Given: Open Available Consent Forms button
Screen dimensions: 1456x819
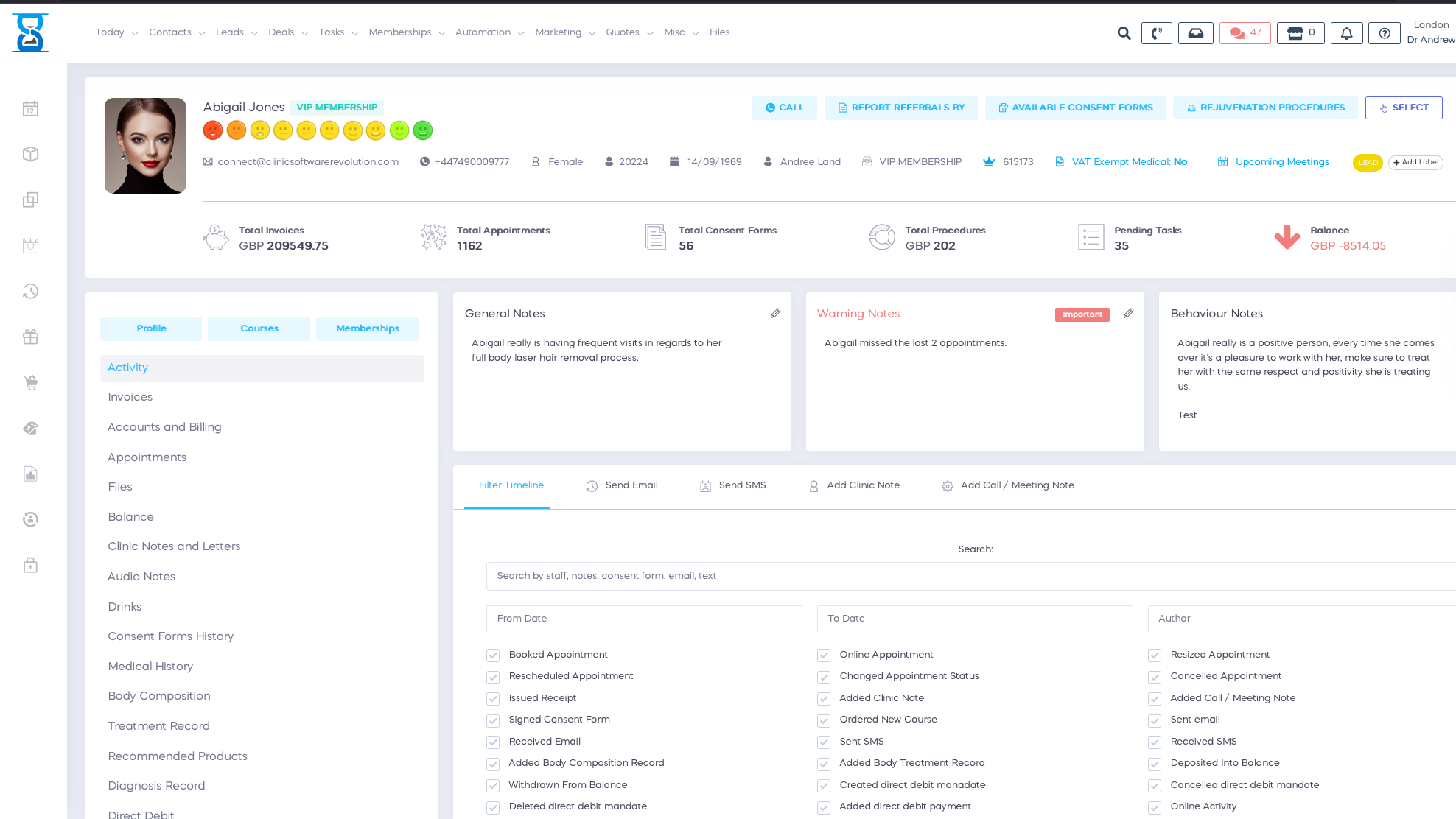Looking at the screenshot, I should (x=1075, y=108).
